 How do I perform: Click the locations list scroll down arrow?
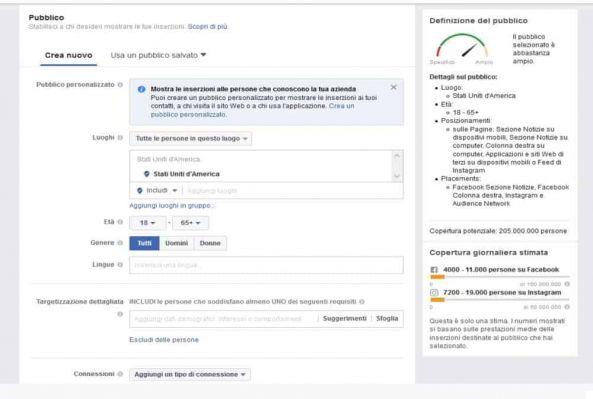(397, 176)
